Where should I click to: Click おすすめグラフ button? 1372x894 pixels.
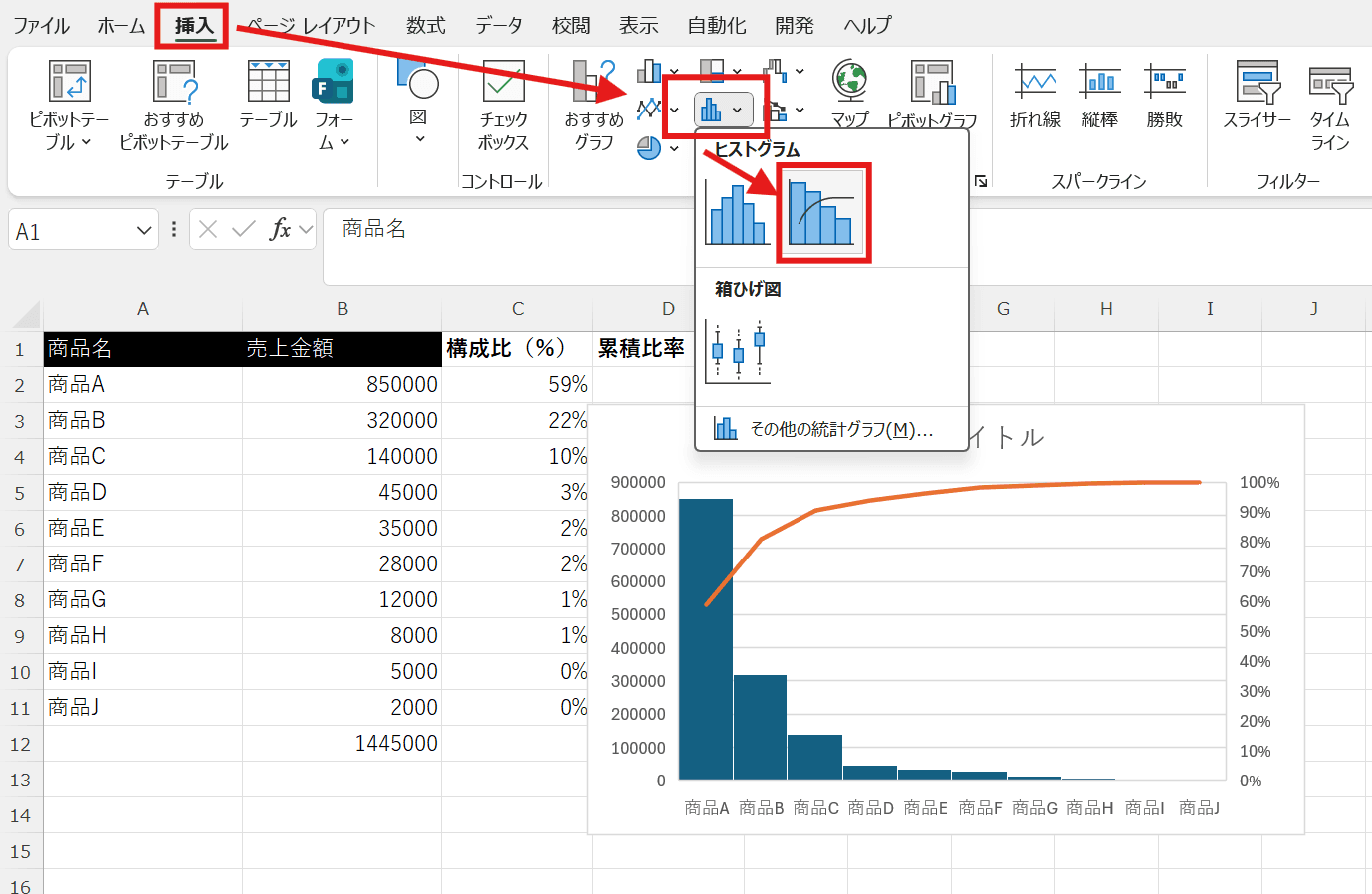593,105
